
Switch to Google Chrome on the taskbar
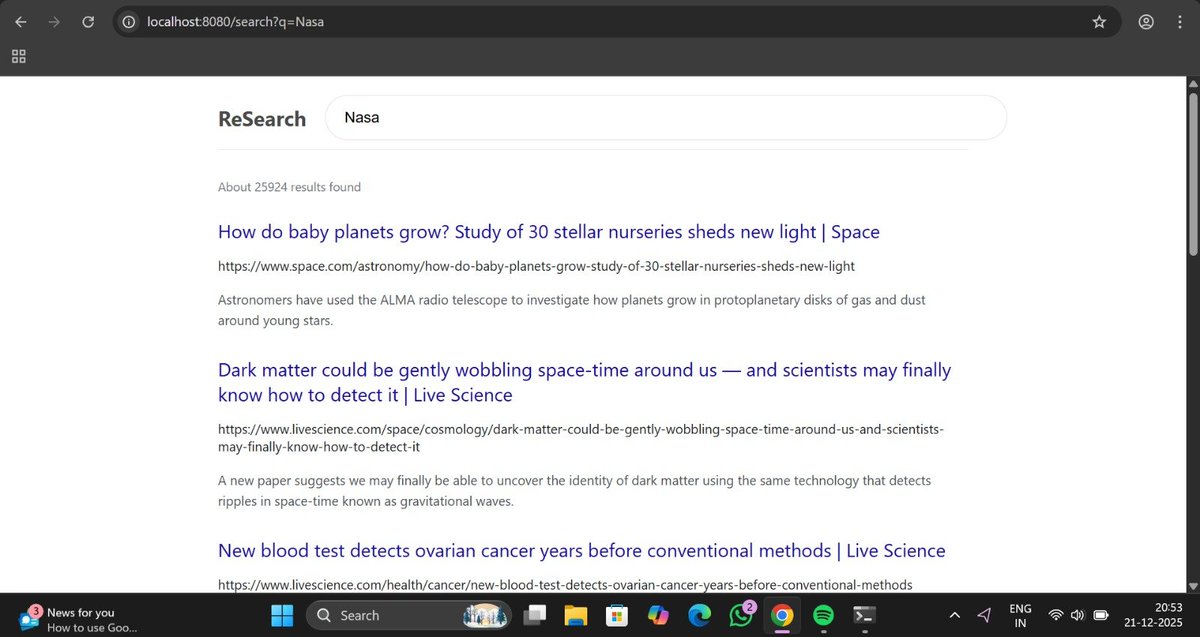coord(782,615)
